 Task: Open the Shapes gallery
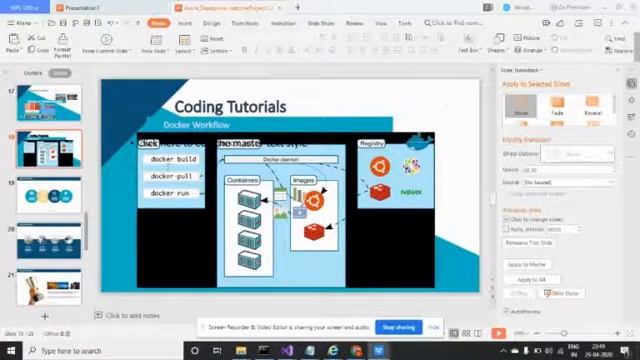click(x=498, y=44)
